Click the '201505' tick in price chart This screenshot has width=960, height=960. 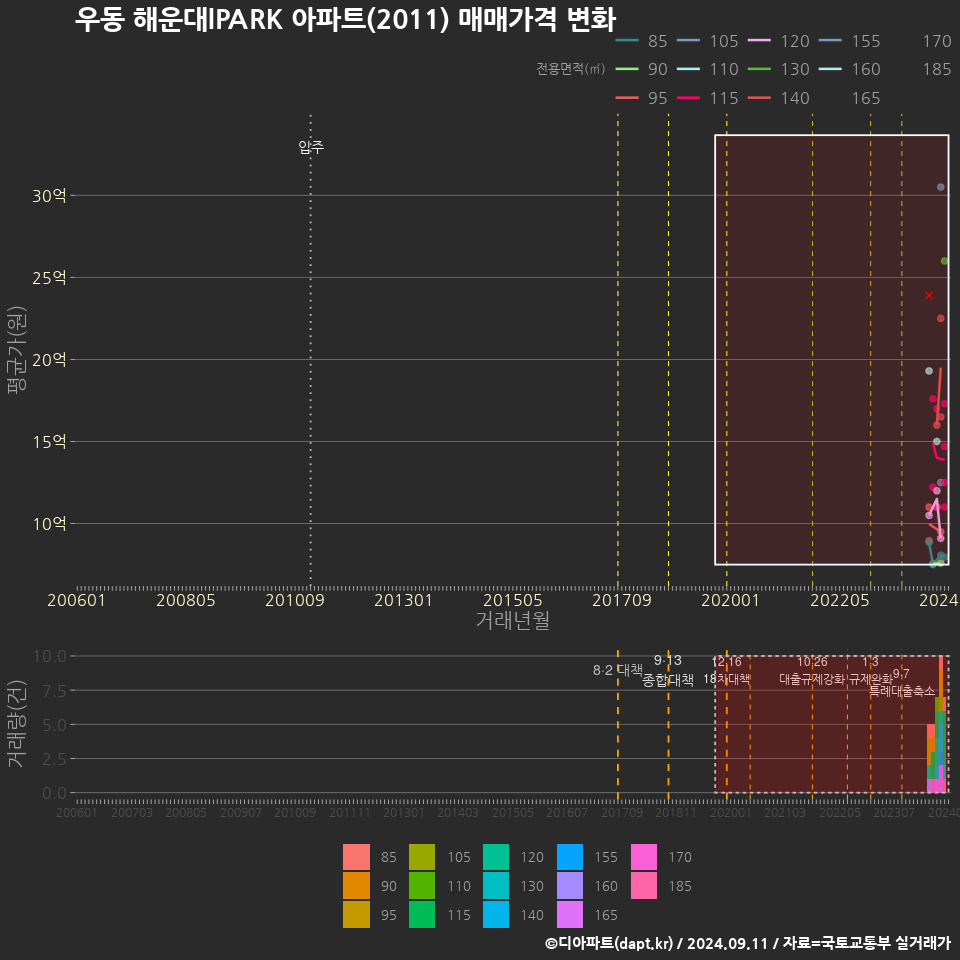[x=512, y=600]
